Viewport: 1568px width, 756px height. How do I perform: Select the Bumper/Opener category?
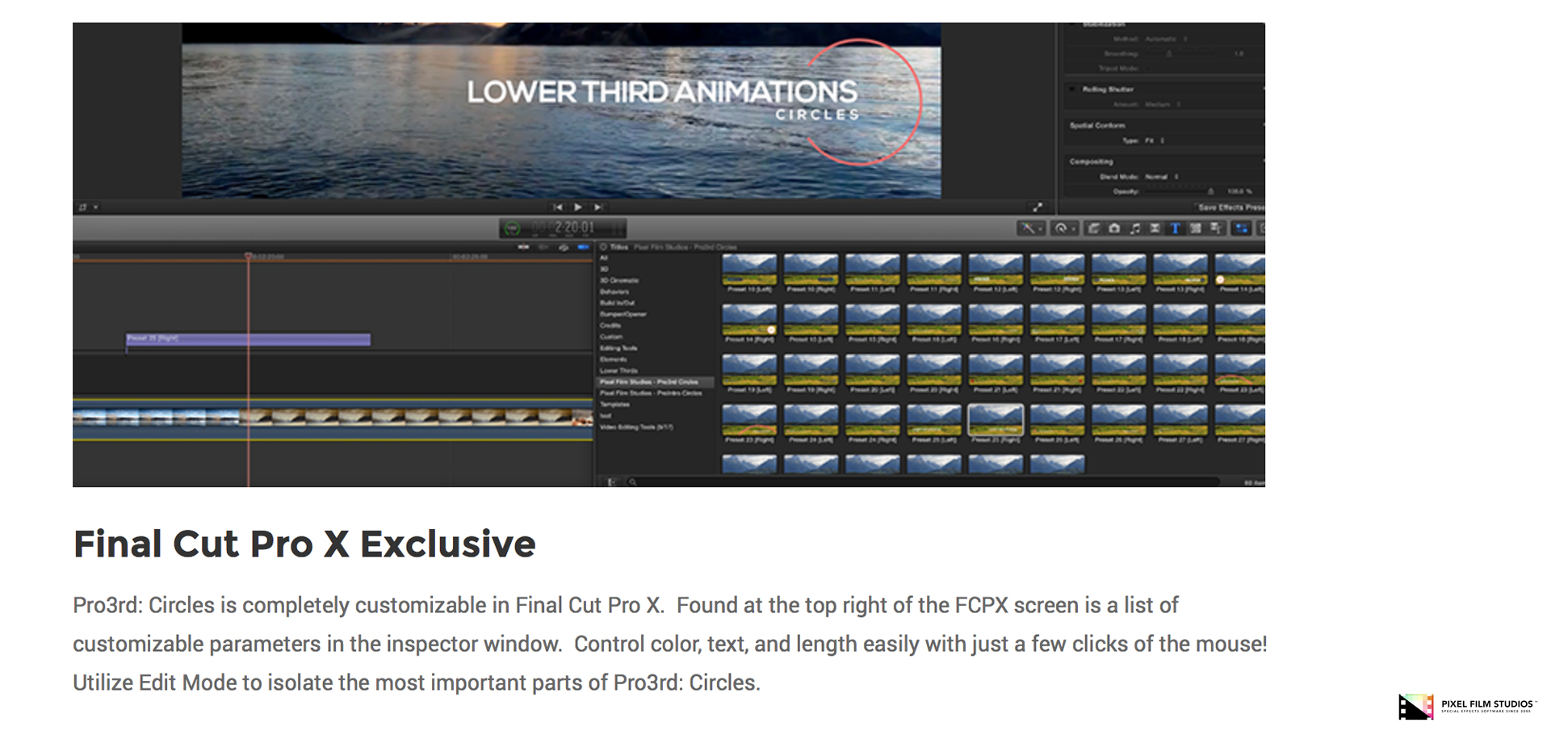click(623, 314)
